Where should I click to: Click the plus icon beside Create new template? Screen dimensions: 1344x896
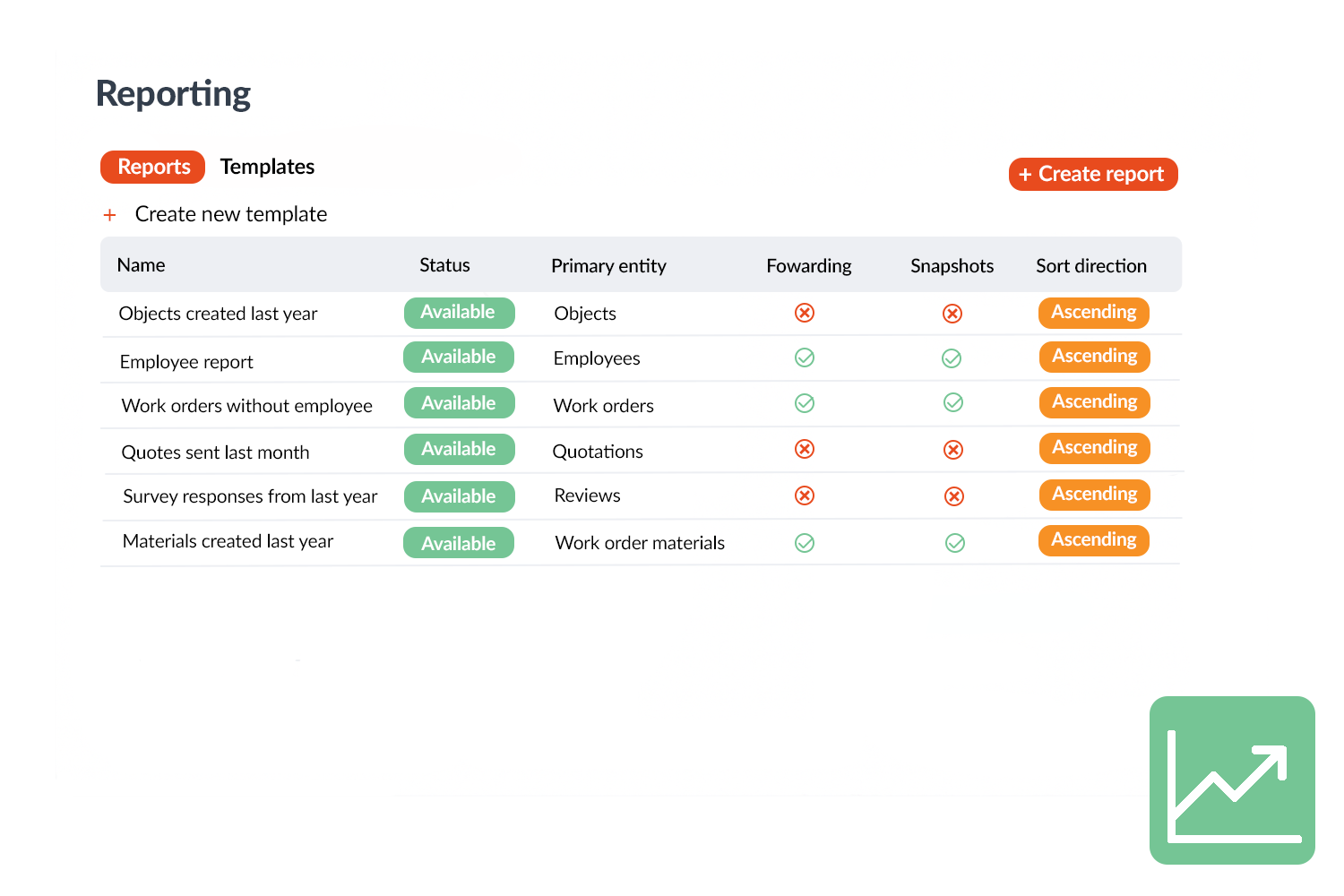109,215
